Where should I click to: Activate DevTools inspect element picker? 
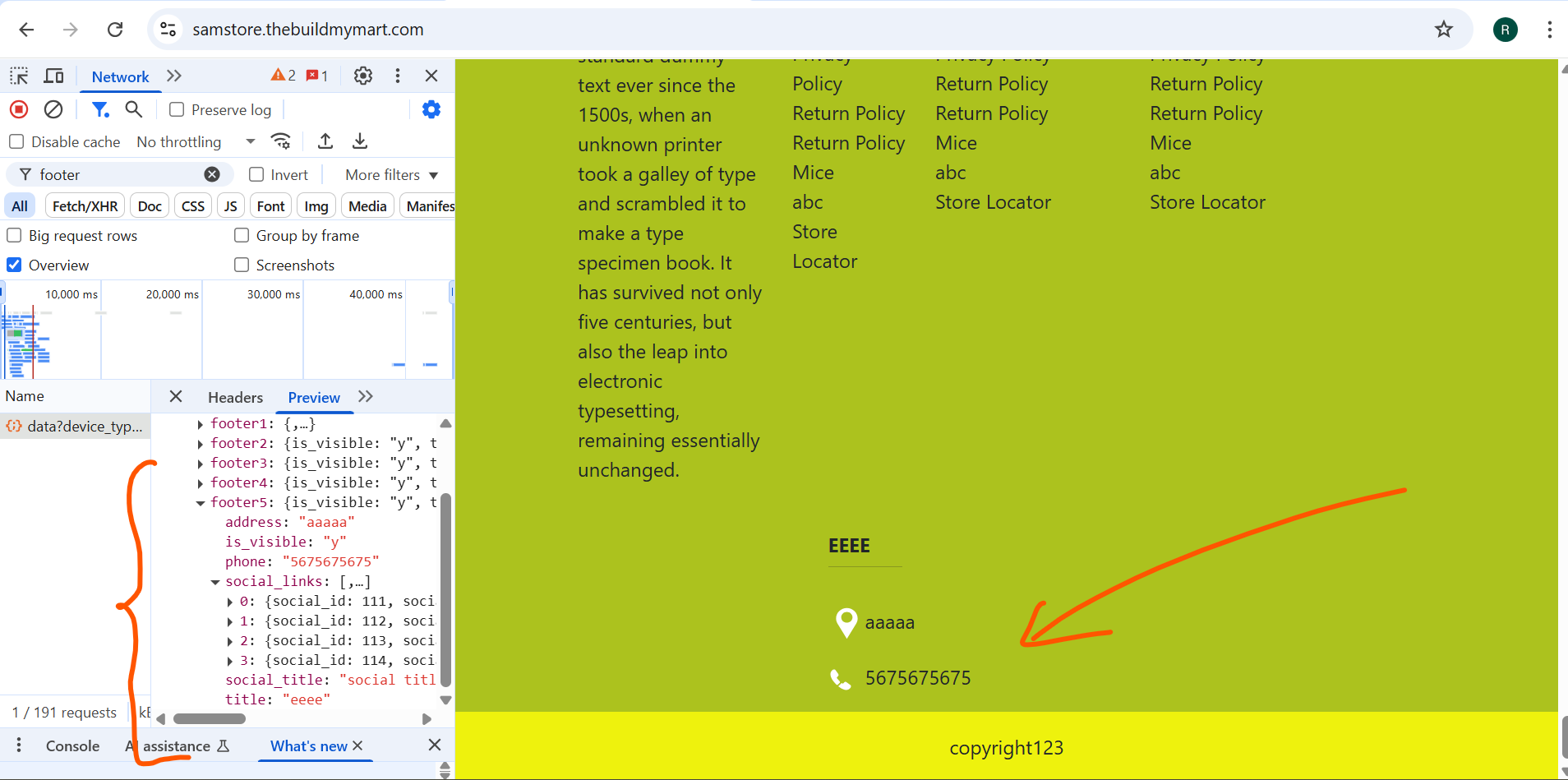click(x=19, y=76)
